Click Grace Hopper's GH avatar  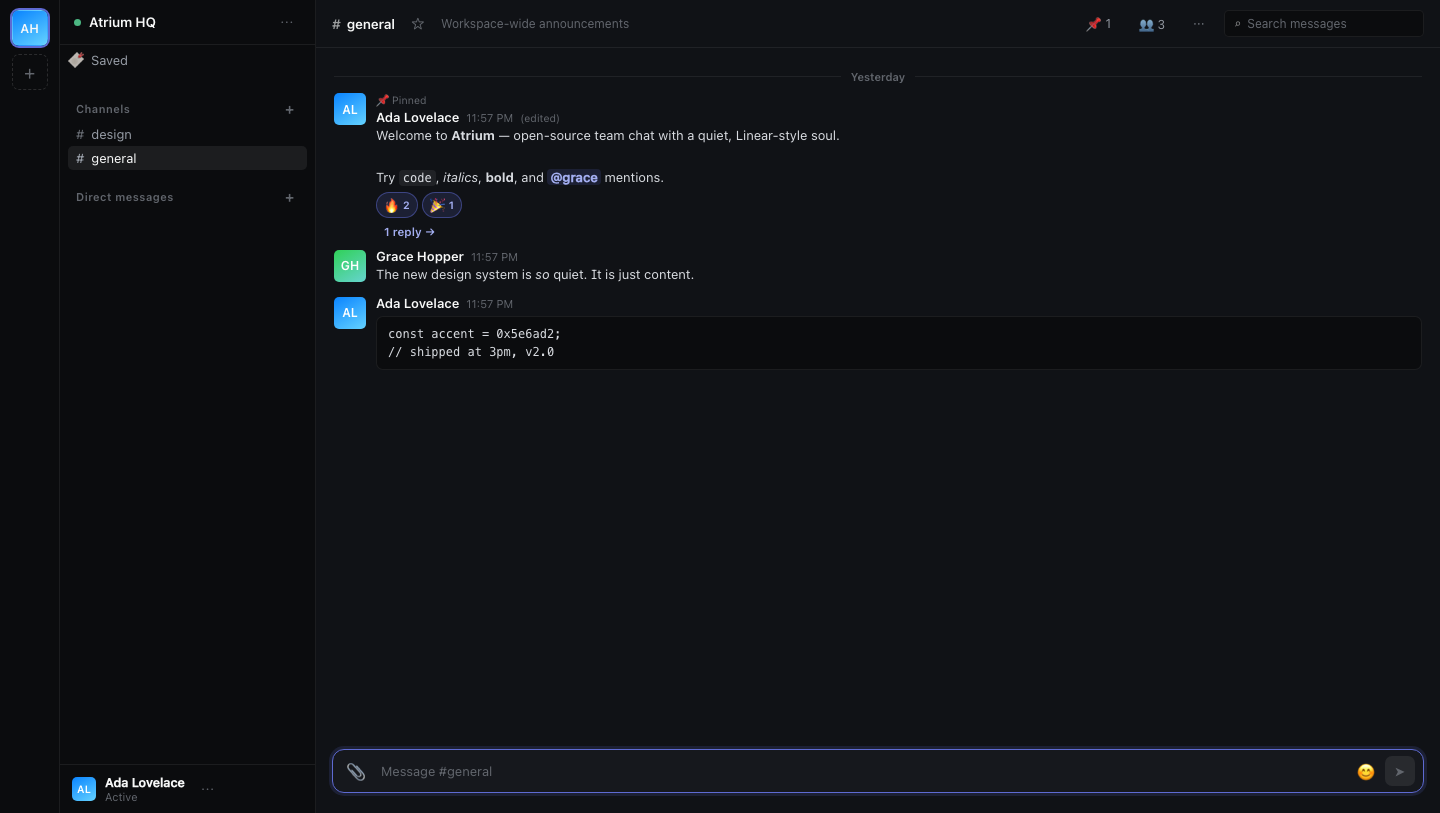pyautogui.click(x=350, y=266)
